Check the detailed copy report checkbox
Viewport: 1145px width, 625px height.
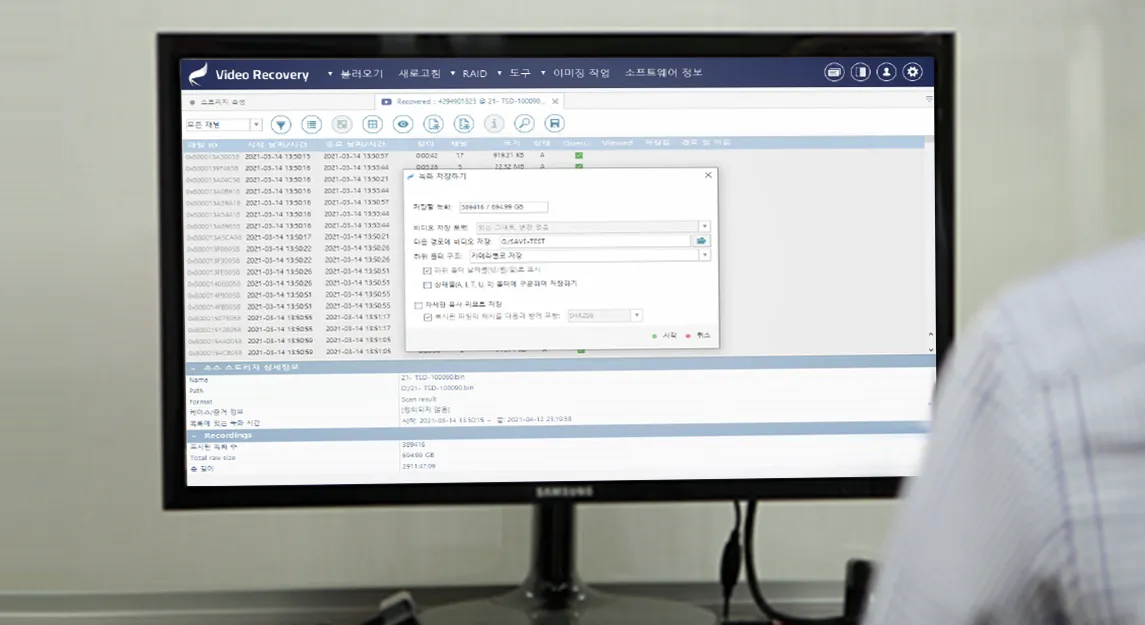(418, 304)
